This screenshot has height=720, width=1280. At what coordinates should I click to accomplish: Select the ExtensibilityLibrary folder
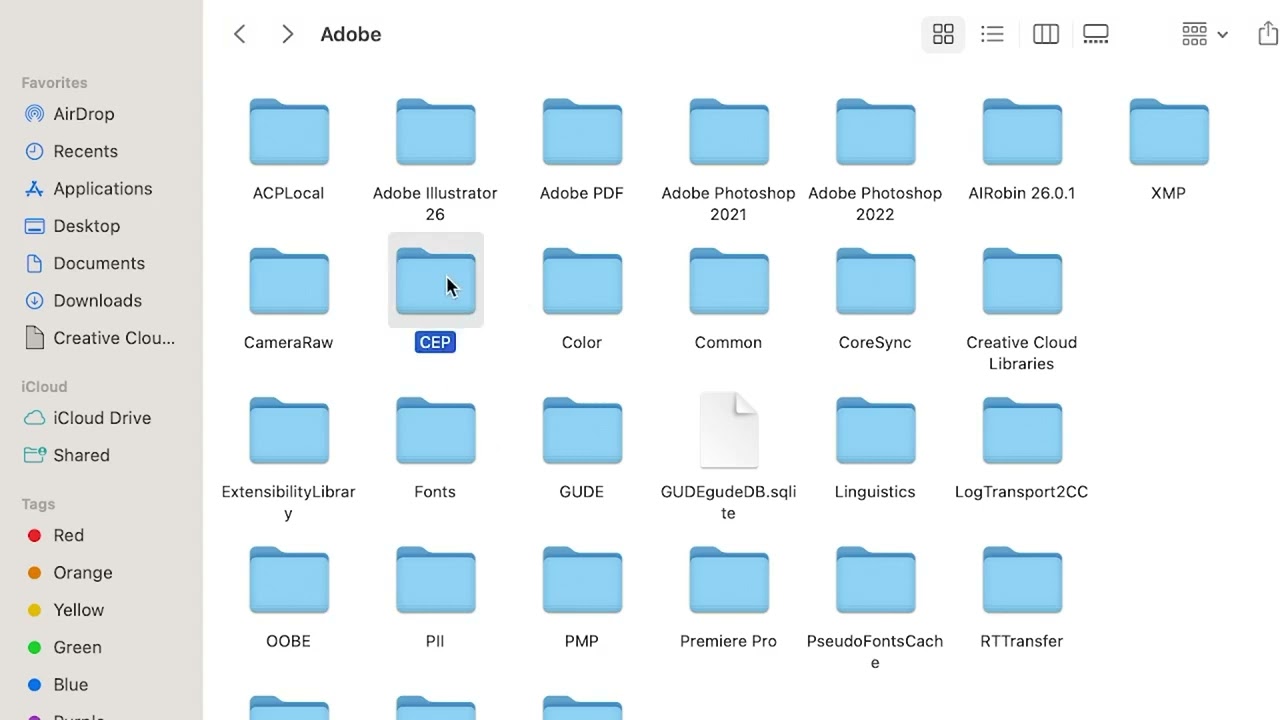click(x=289, y=431)
